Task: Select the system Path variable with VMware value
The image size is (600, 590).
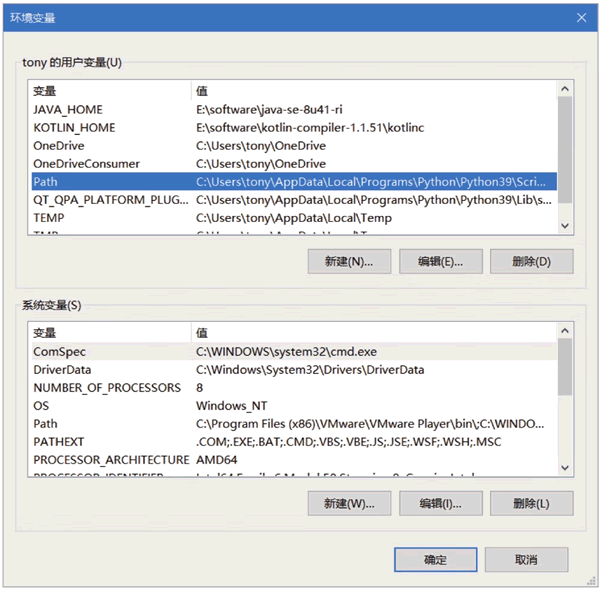Action: pyautogui.click(x=294, y=424)
